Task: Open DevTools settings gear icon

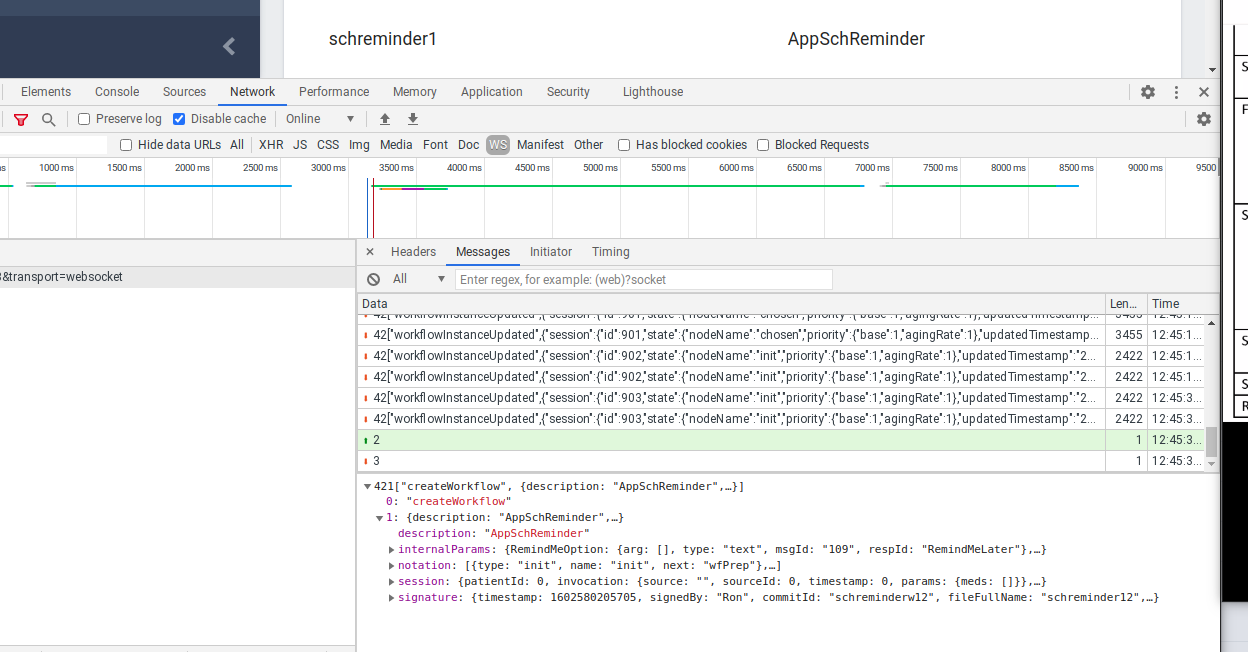Action: coord(1148,92)
